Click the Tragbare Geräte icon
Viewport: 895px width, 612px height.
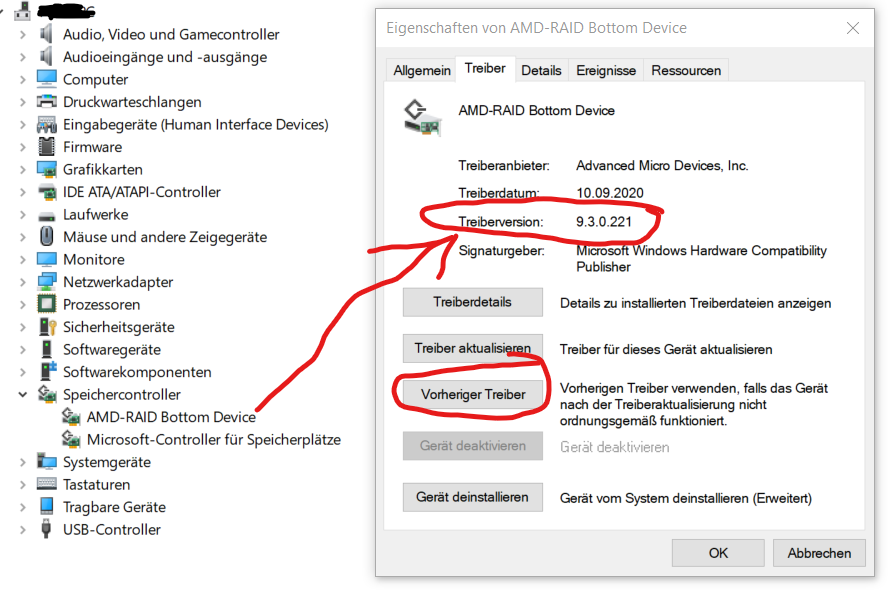[x=46, y=506]
